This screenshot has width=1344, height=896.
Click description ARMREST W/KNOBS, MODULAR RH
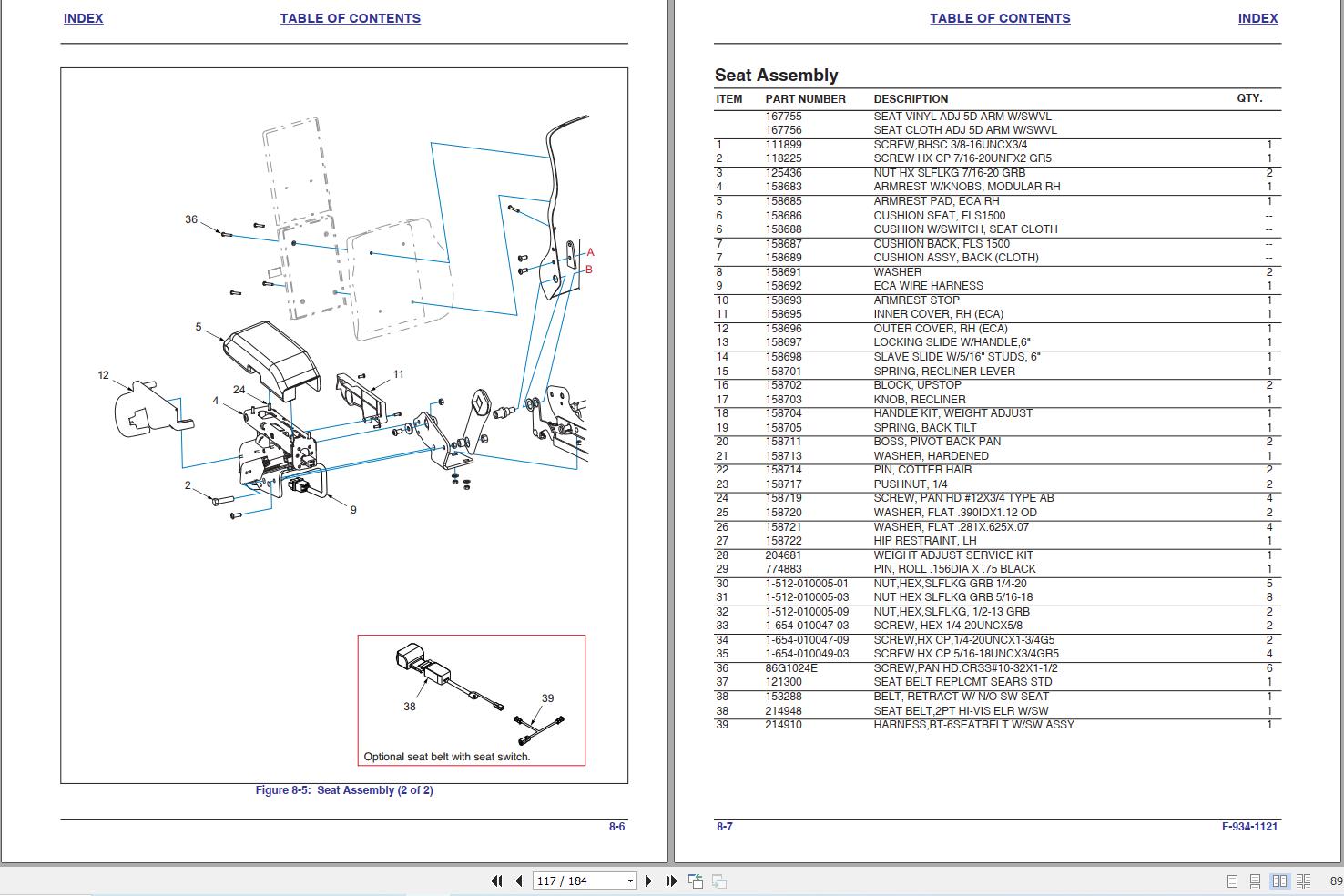967,187
